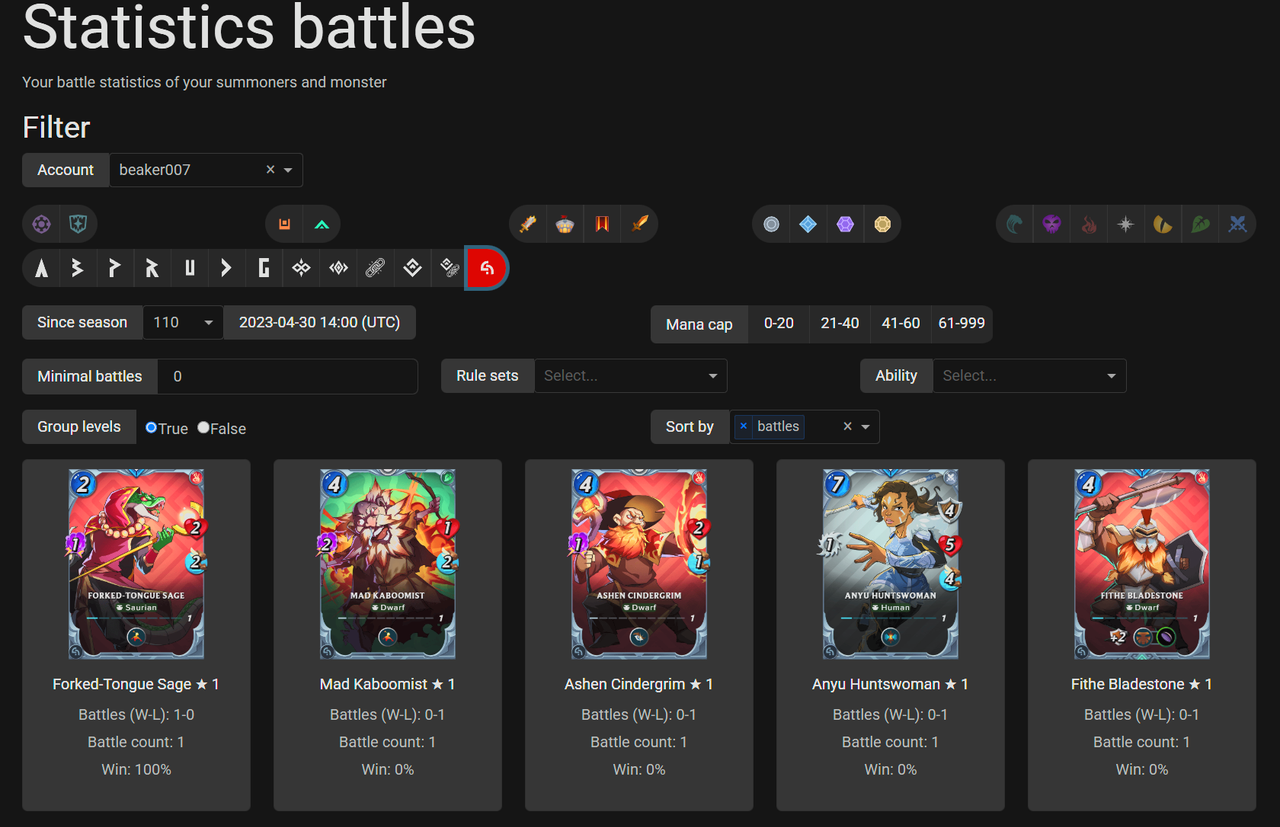Clear the beaker007 account selection
This screenshot has width=1280, height=827.
point(270,170)
